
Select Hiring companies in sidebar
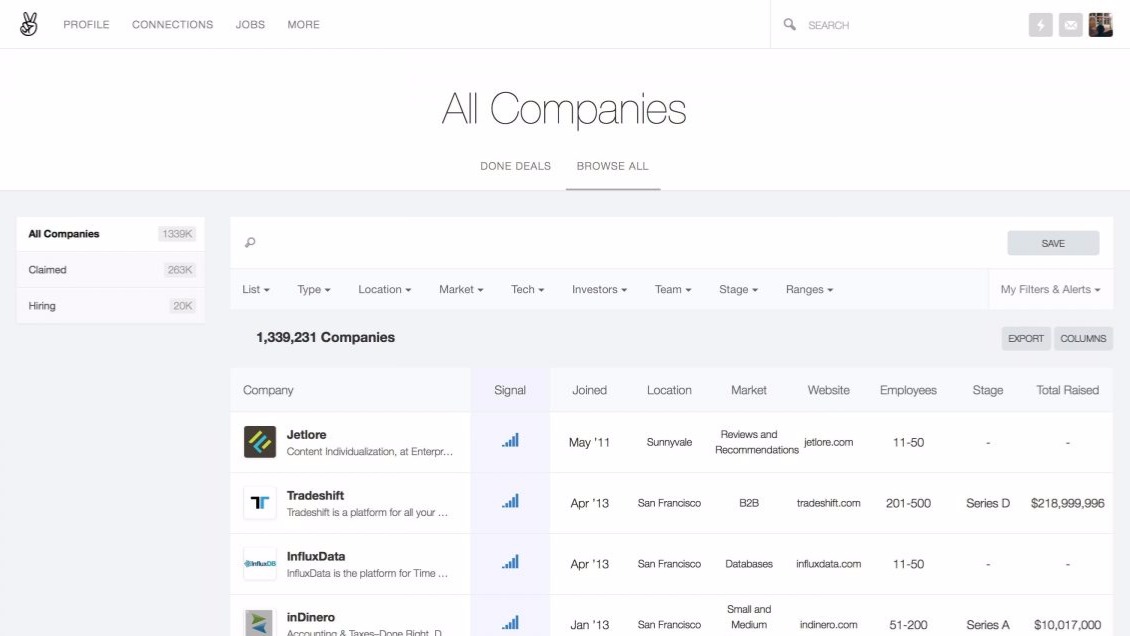pyautogui.click(x=110, y=306)
